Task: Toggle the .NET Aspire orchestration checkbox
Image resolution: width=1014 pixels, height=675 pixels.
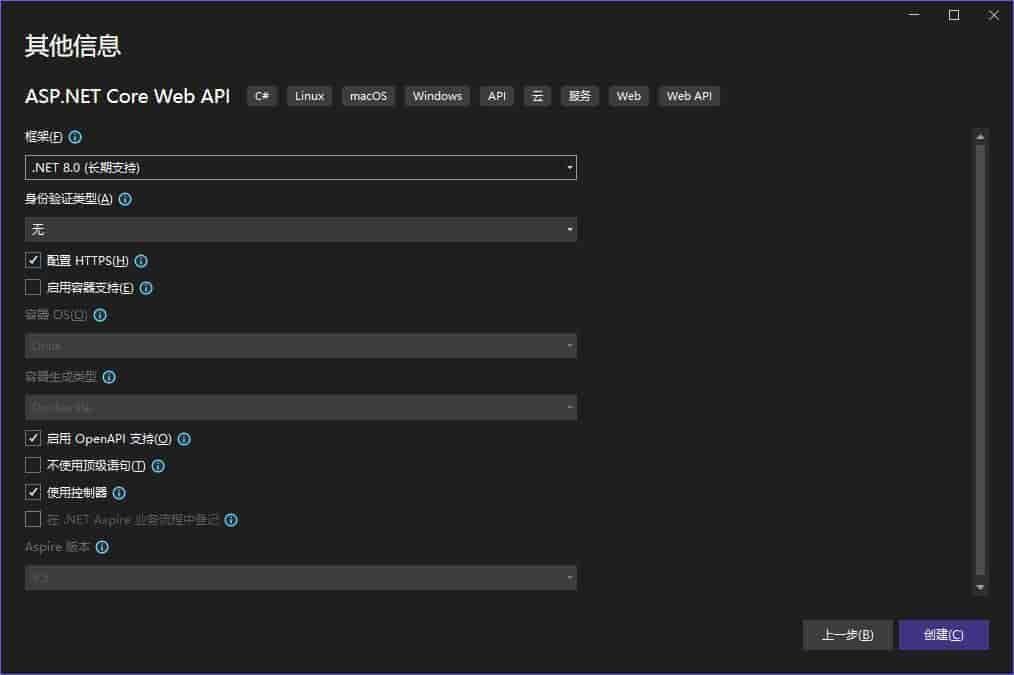Action: pyautogui.click(x=33, y=519)
